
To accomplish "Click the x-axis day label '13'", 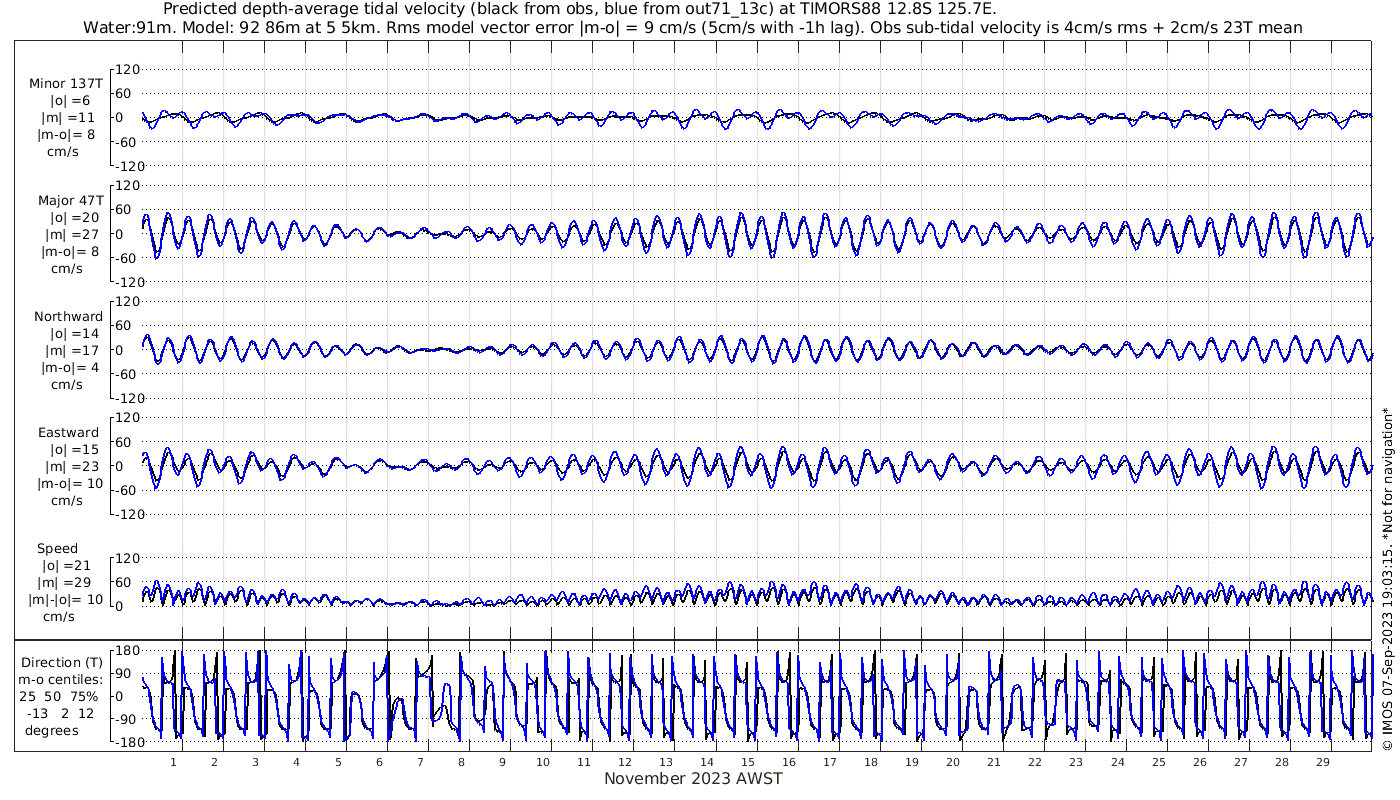I will tap(666, 762).
